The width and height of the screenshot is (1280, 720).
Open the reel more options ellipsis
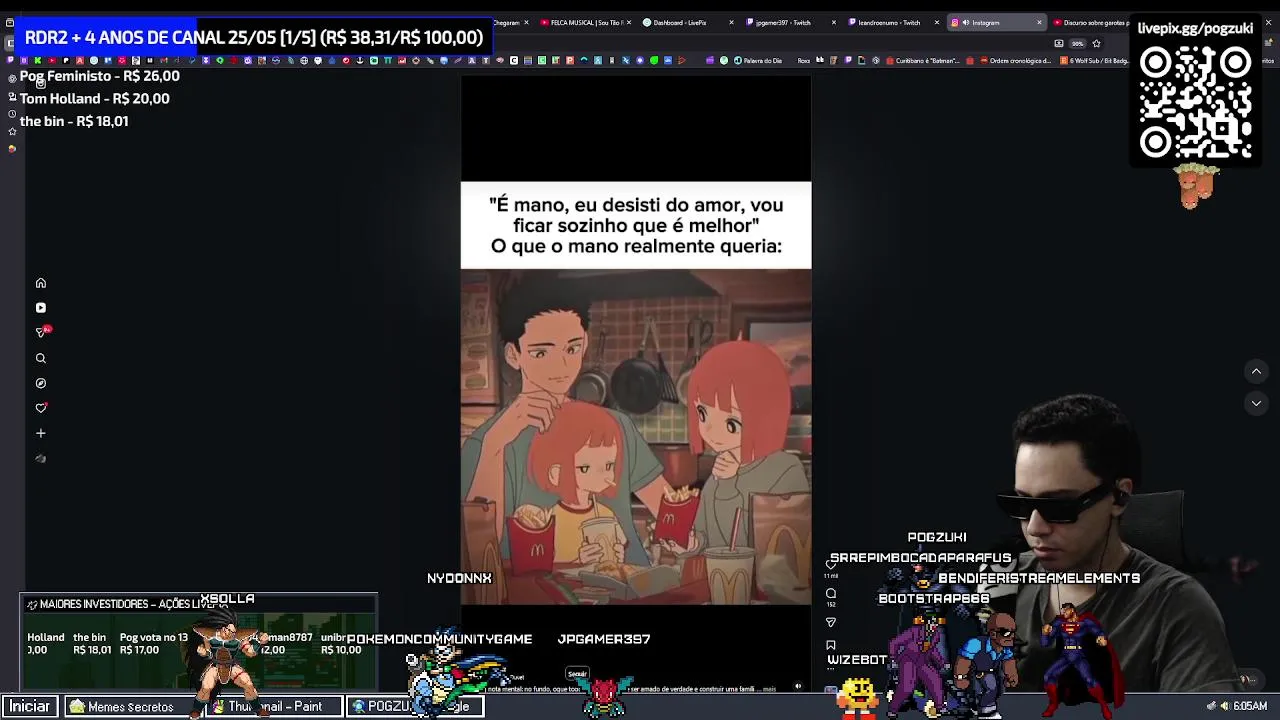[830, 669]
